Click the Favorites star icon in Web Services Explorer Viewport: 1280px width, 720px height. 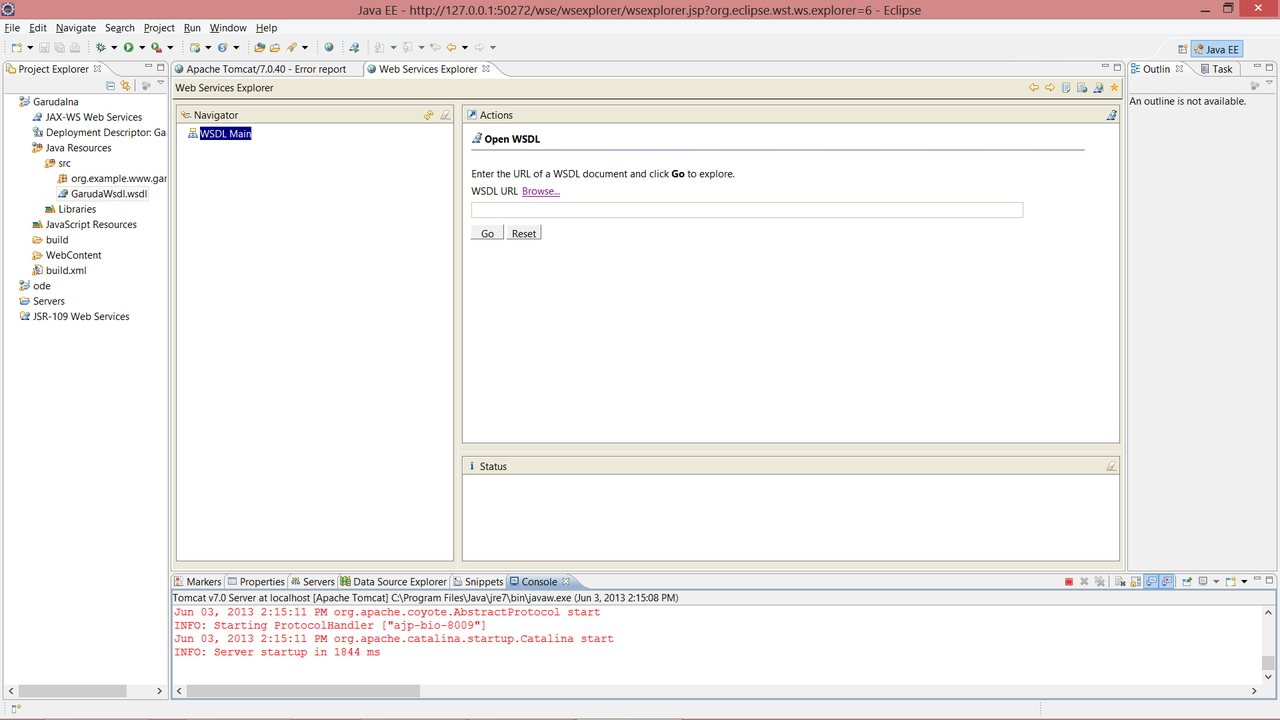1114,88
